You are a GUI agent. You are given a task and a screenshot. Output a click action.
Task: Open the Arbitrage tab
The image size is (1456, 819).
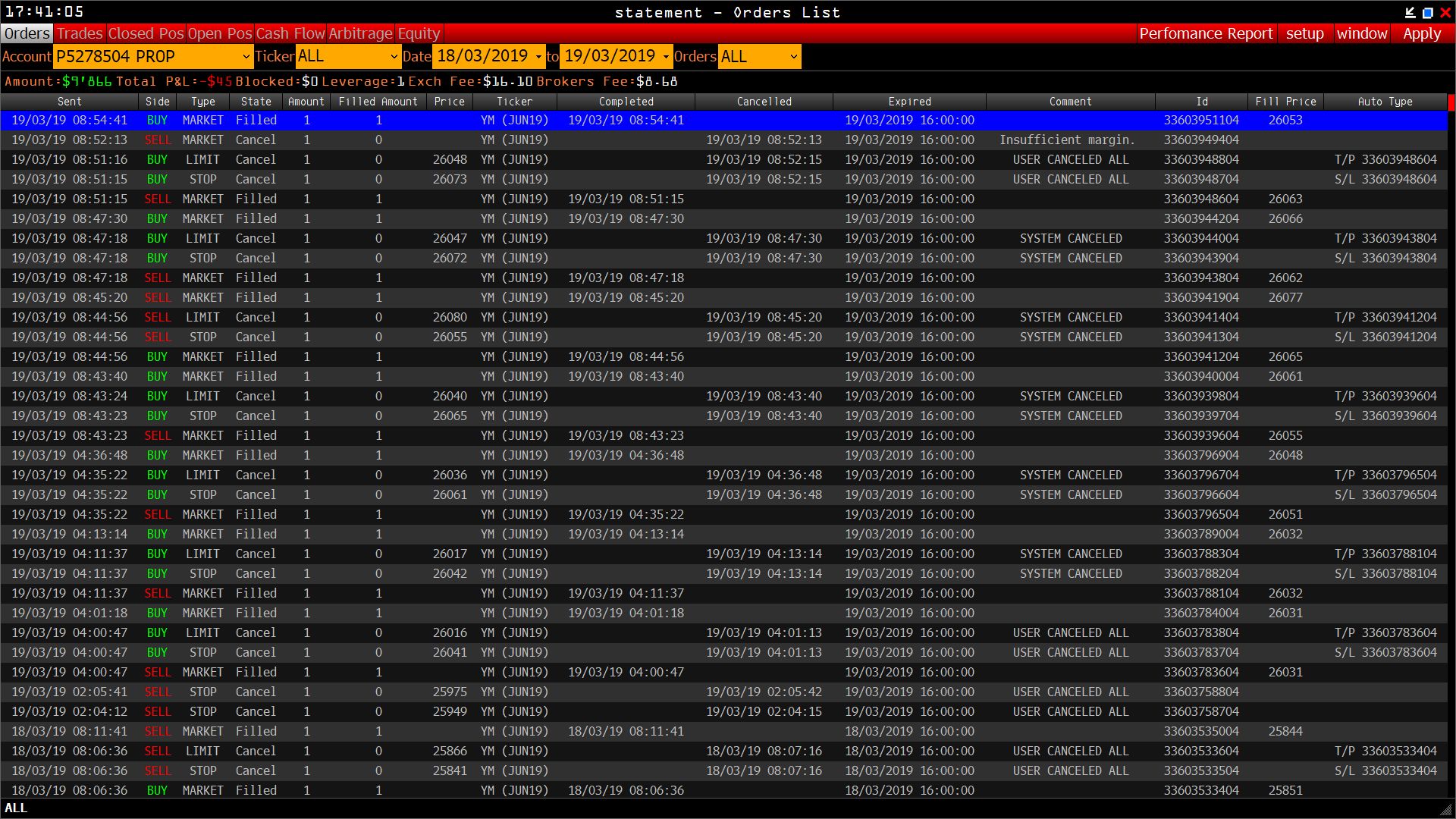point(360,33)
